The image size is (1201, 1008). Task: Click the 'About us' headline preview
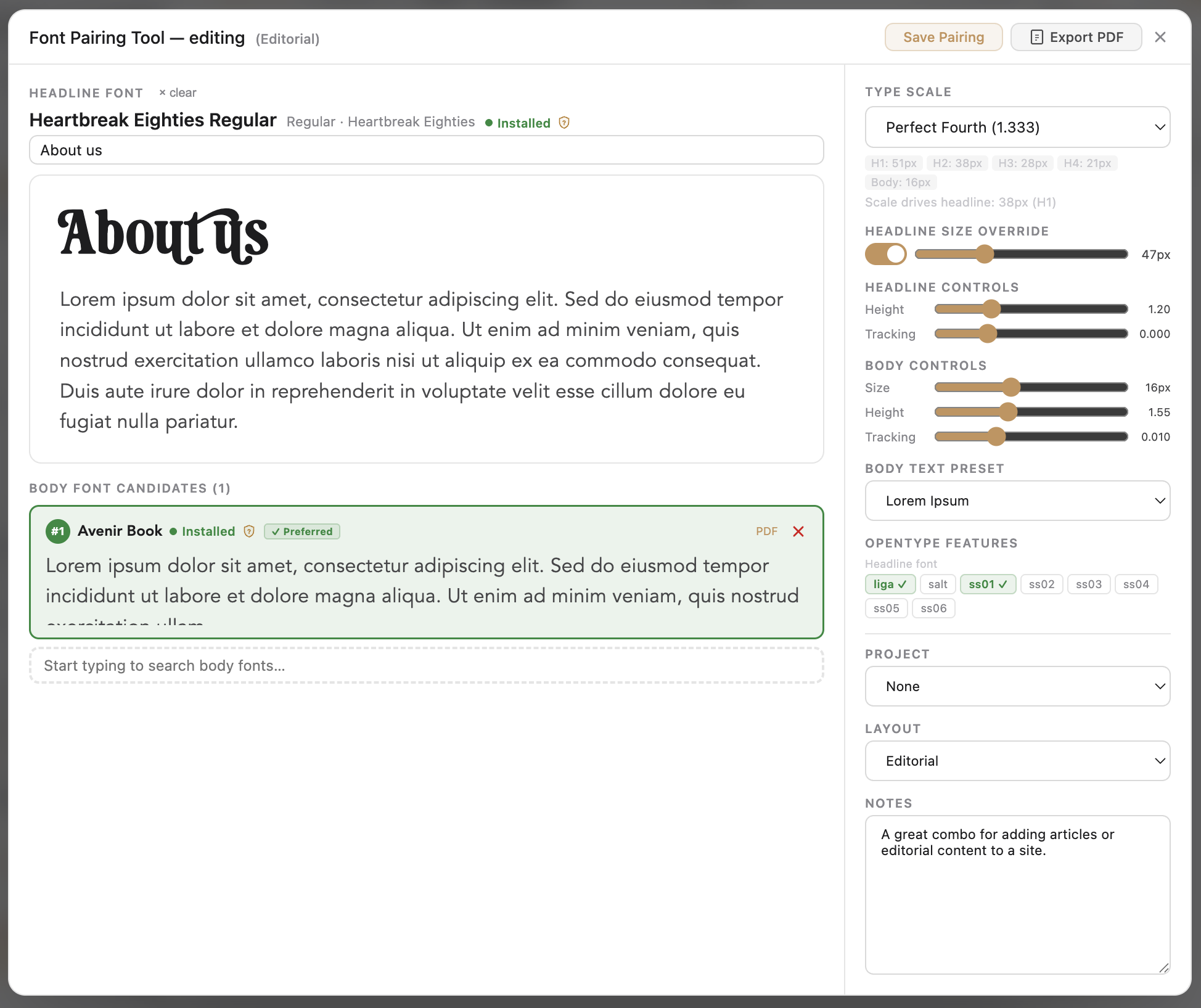(x=163, y=236)
